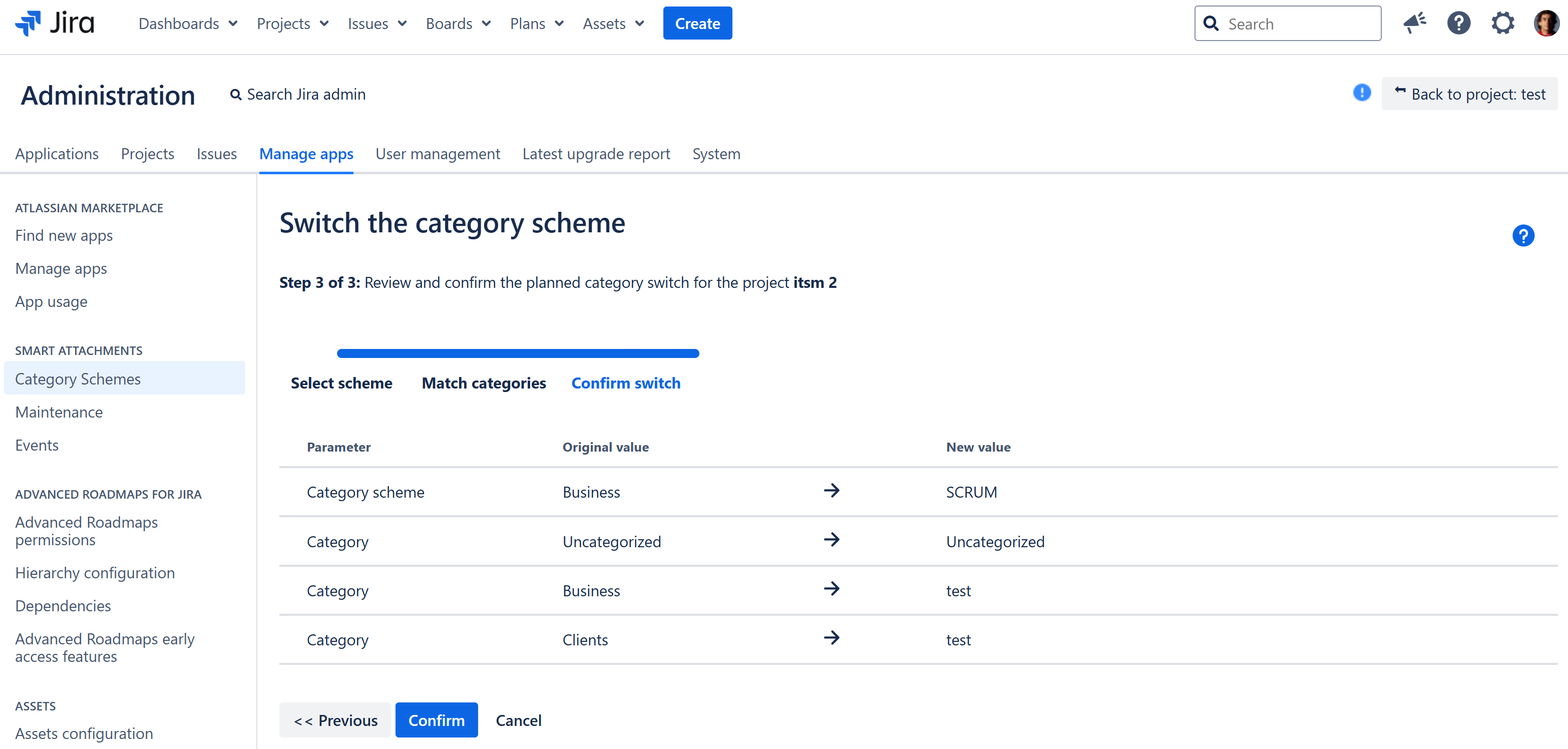Expand the Plans dropdown

pos(537,24)
